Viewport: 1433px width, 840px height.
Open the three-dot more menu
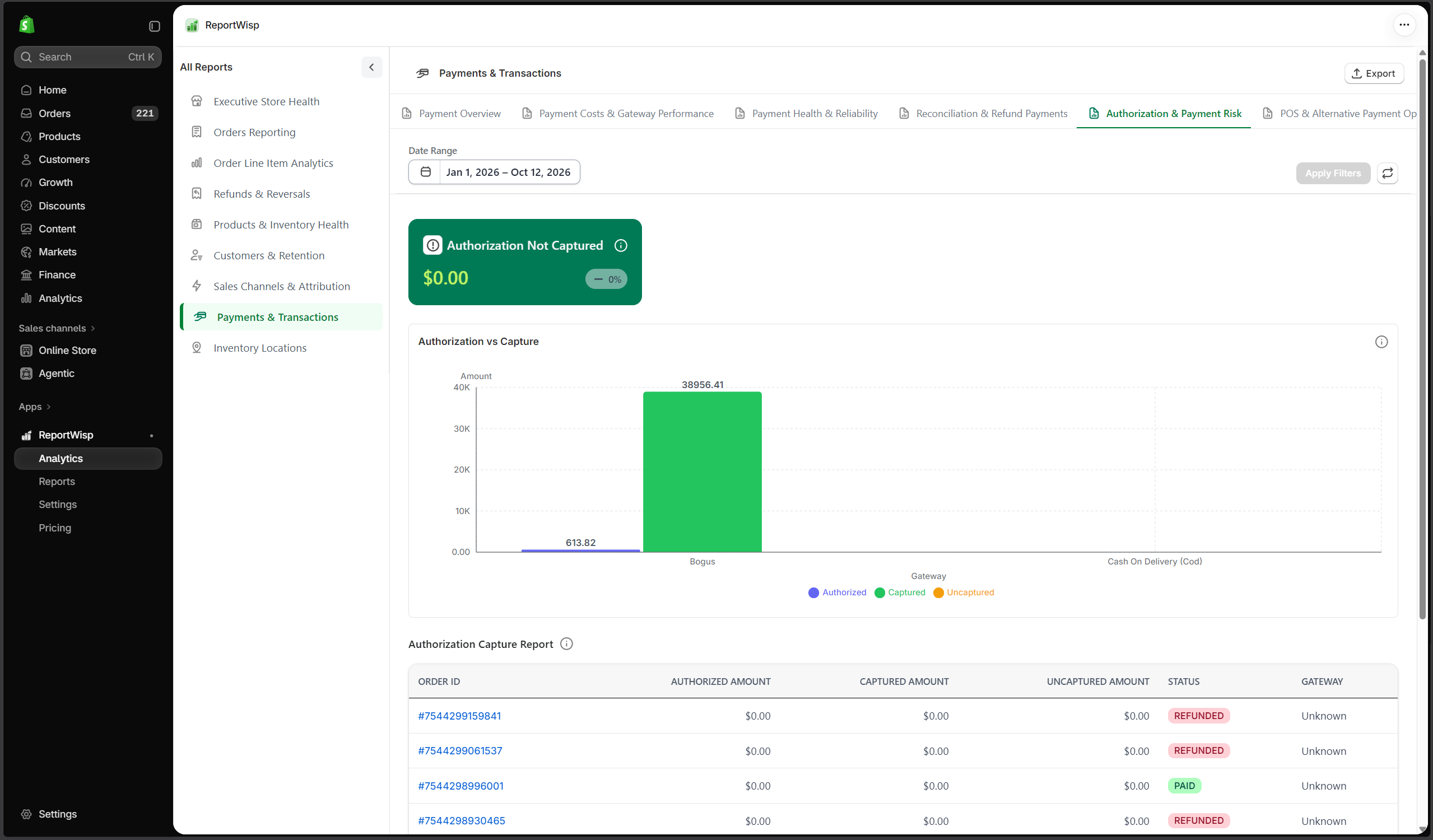tap(1403, 25)
